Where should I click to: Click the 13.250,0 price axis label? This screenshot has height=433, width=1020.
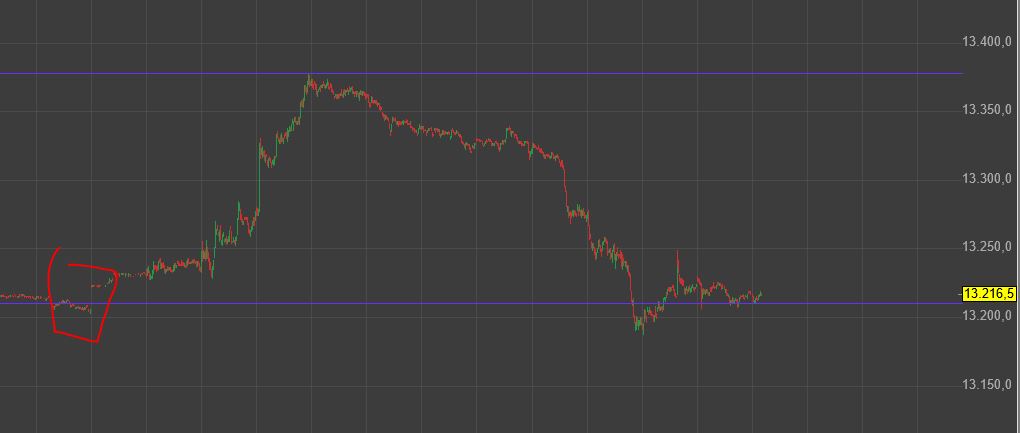tap(987, 246)
